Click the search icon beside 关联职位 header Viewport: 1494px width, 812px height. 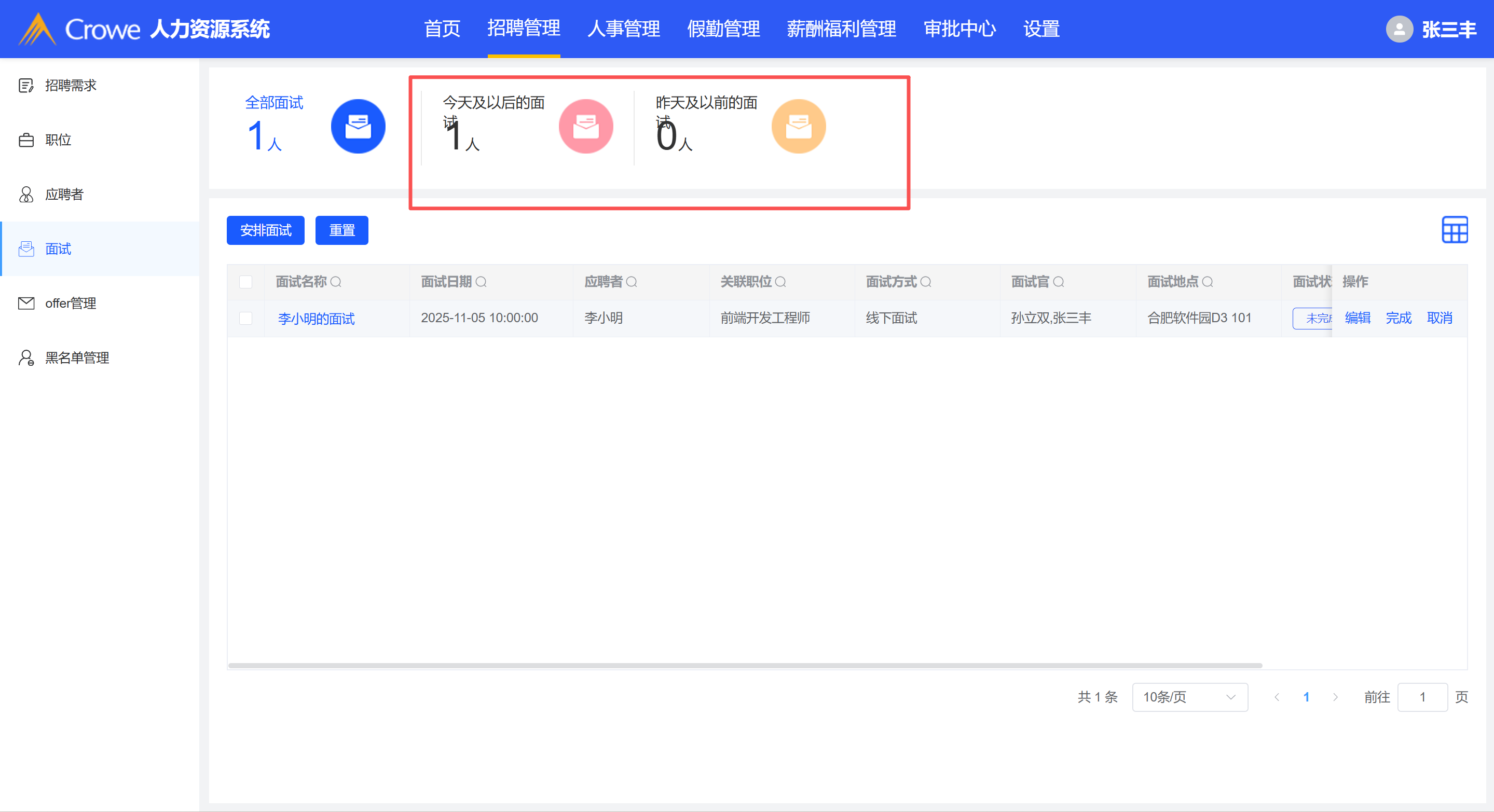click(780, 282)
